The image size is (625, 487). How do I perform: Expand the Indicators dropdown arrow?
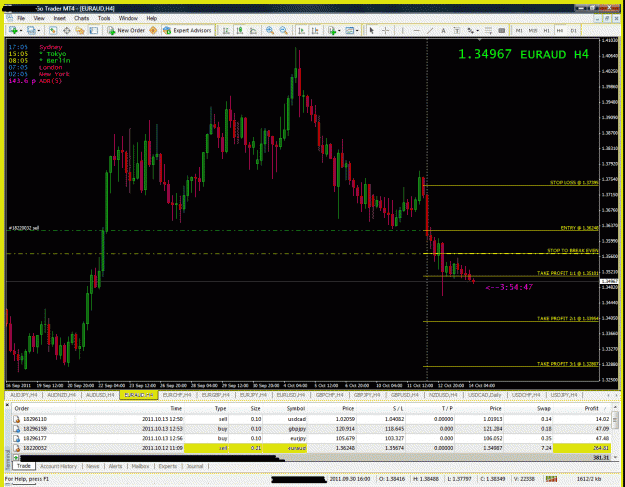pyautogui.click(x=339, y=31)
